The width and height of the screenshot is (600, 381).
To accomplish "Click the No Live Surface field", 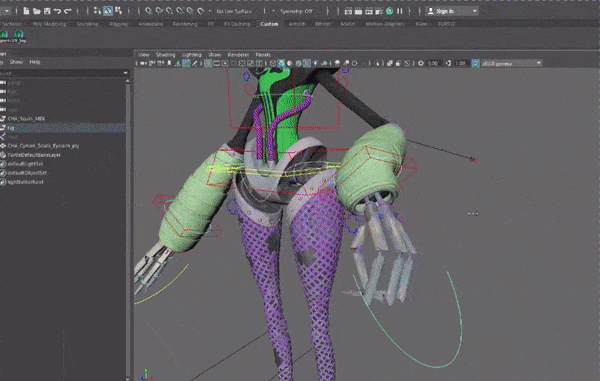I will coord(234,11).
